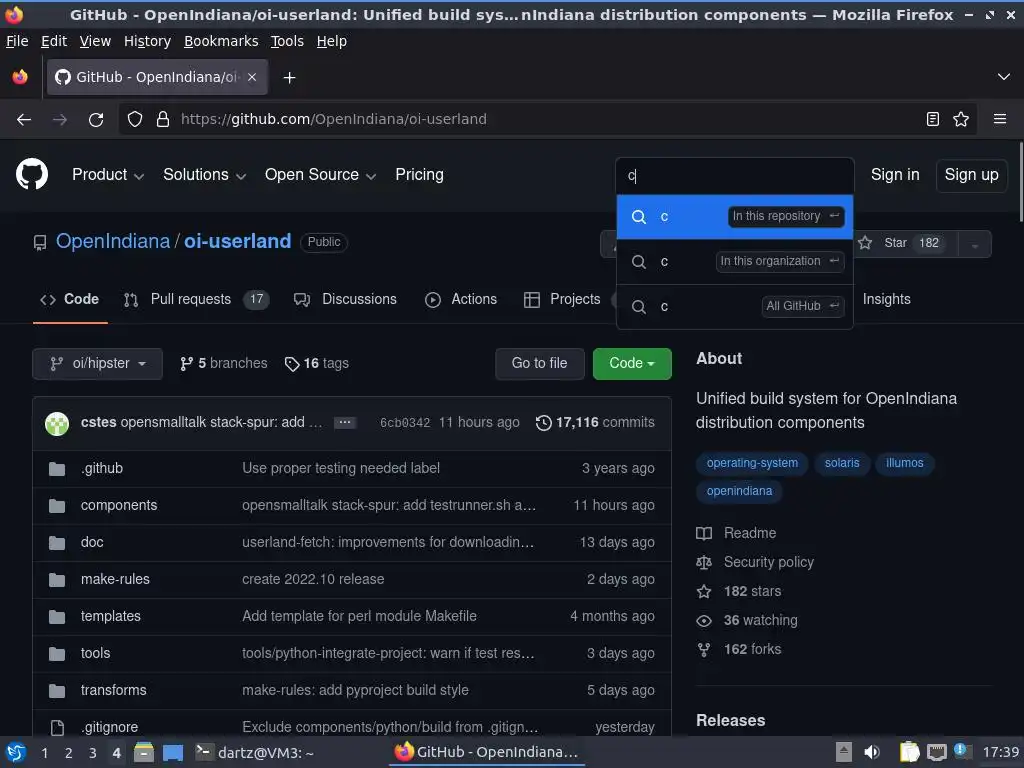
Task: Open the transforms folder
Action: click(x=114, y=690)
